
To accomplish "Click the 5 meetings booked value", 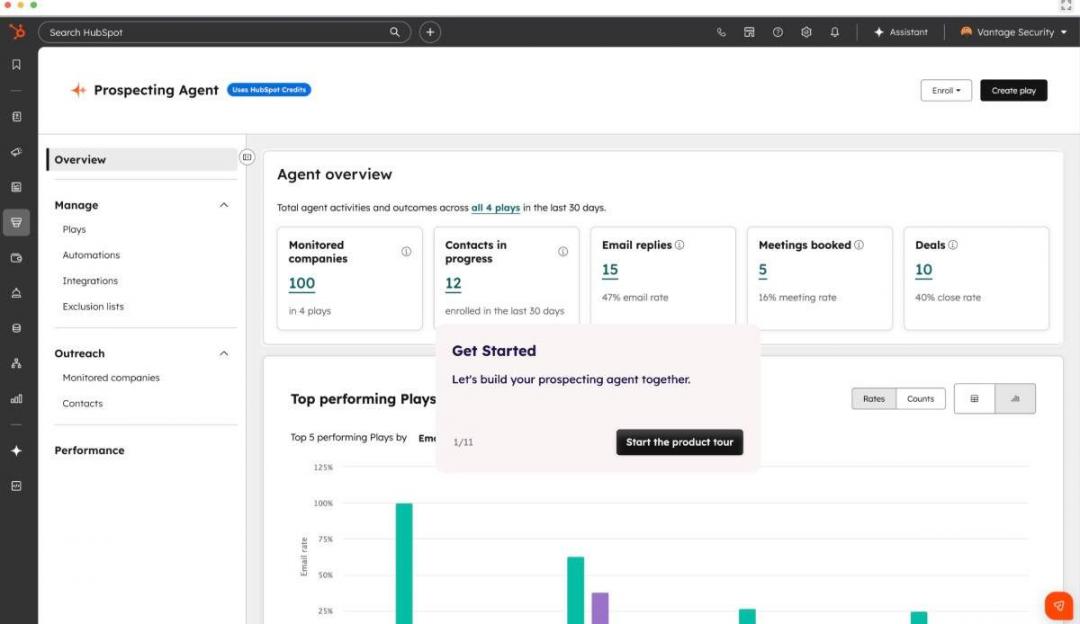I will pyautogui.click(x=762, y=269).
